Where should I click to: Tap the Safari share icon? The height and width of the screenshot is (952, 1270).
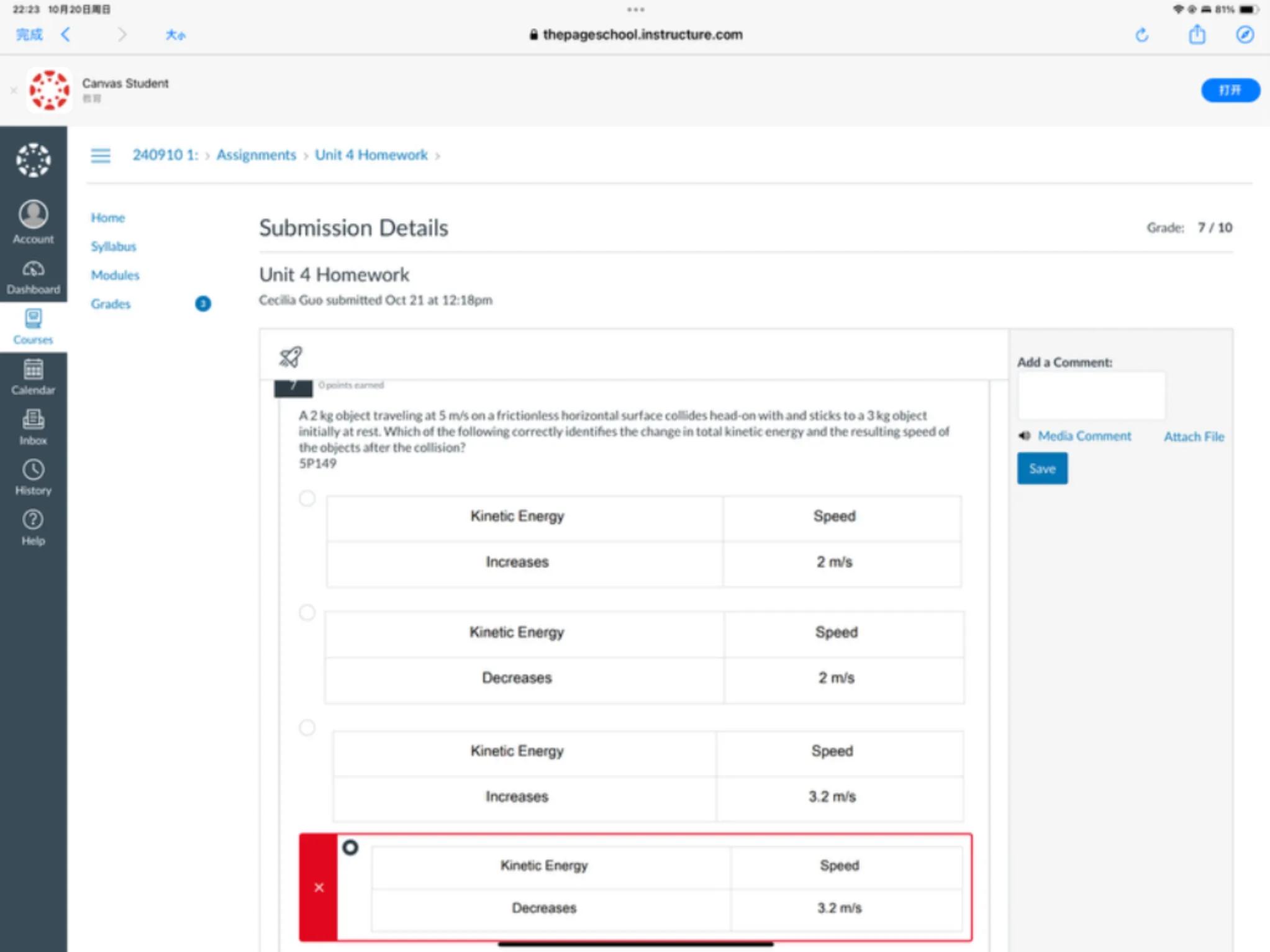pos(1197,35)
